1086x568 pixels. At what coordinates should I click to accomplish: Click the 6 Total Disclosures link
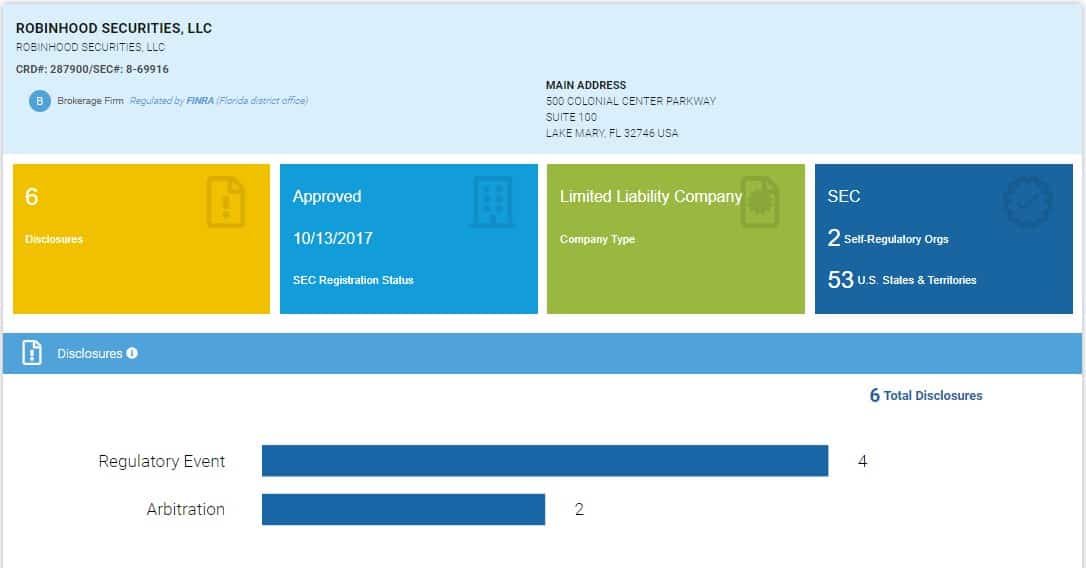point(926,396)
